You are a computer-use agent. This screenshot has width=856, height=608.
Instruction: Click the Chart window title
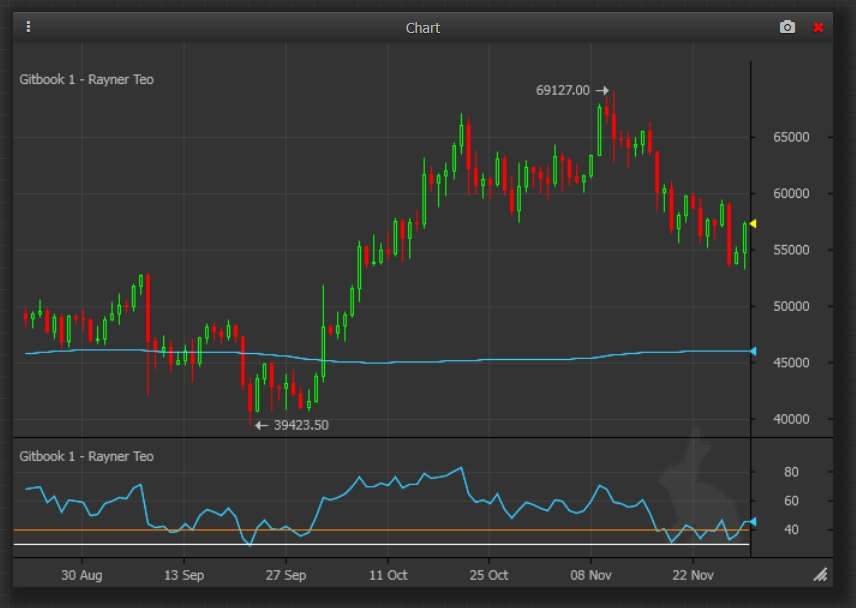(x=422, y=27)
